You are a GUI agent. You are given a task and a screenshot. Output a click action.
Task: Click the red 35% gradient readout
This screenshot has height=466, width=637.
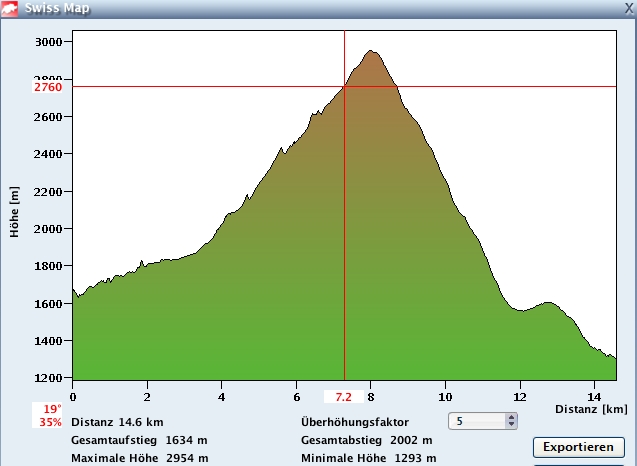coord(52,422)
